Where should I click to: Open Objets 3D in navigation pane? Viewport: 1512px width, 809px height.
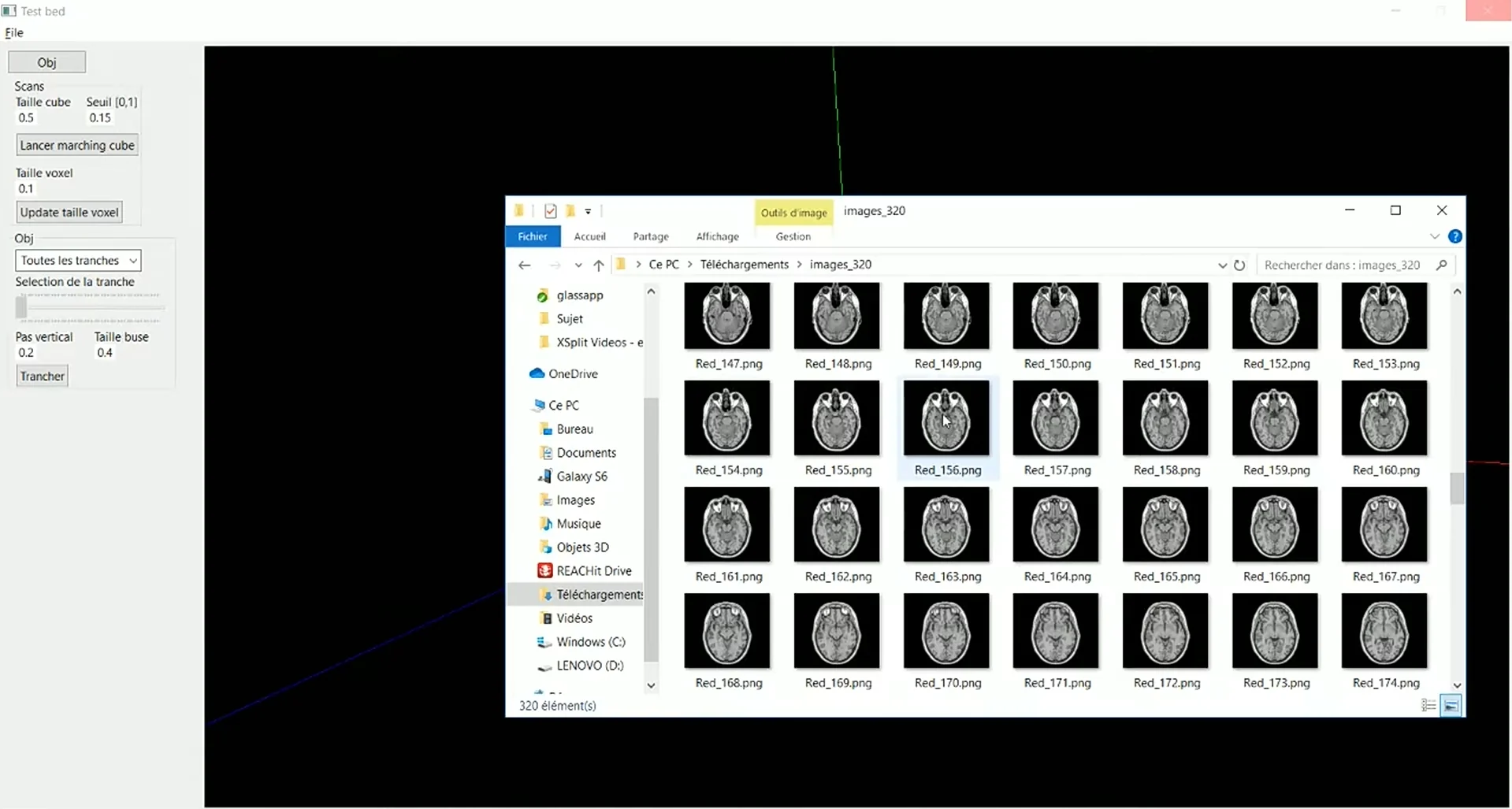point(582,547)
